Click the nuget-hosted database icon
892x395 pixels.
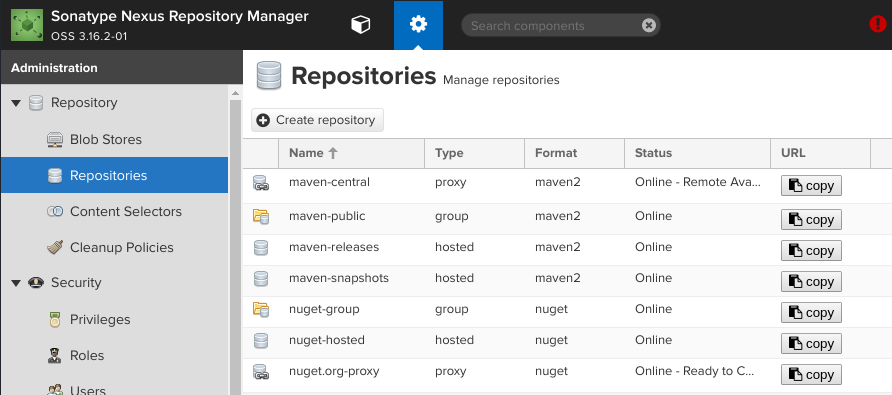[x=261, y=340]
